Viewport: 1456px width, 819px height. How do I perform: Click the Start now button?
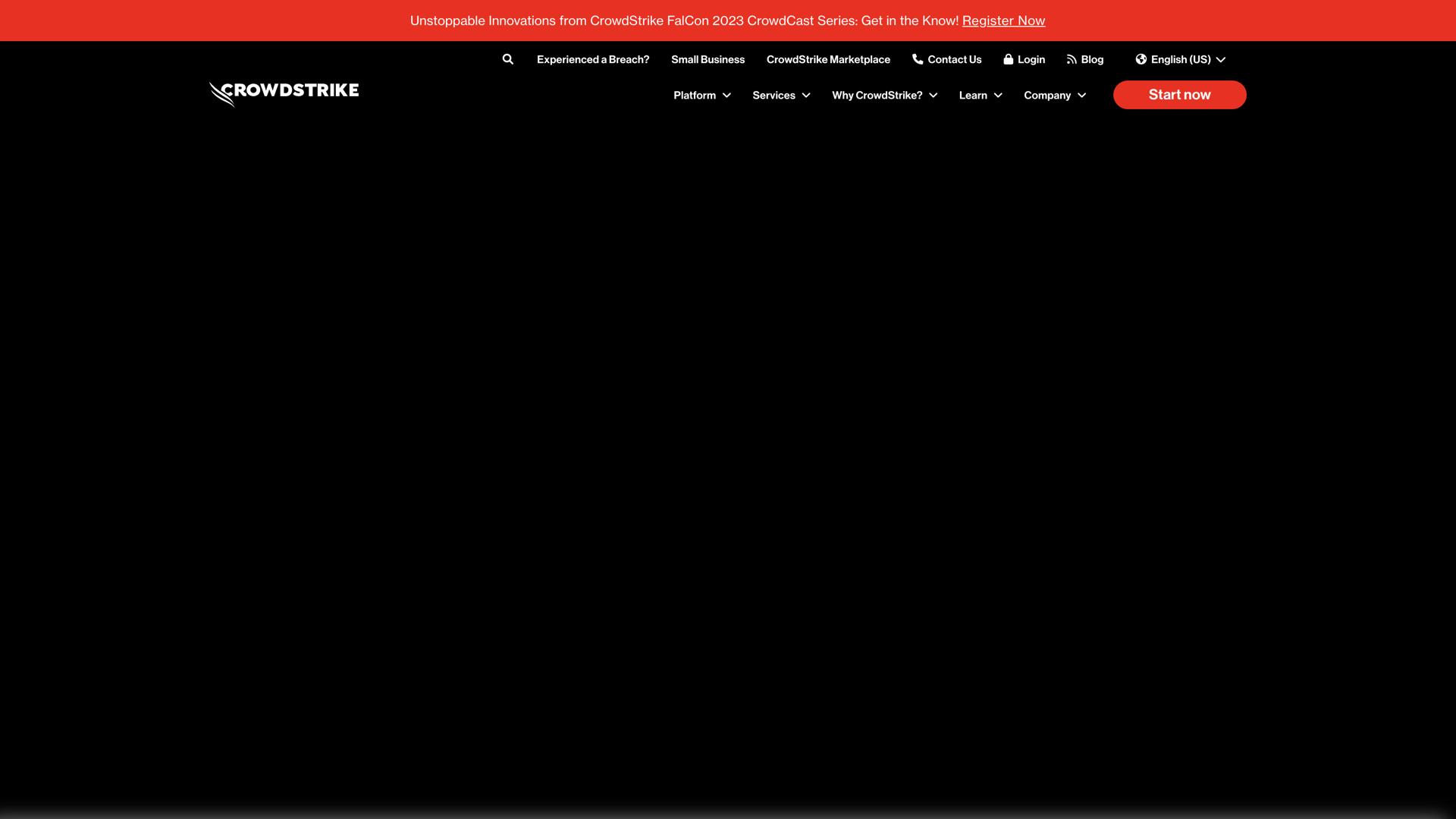1178,94
